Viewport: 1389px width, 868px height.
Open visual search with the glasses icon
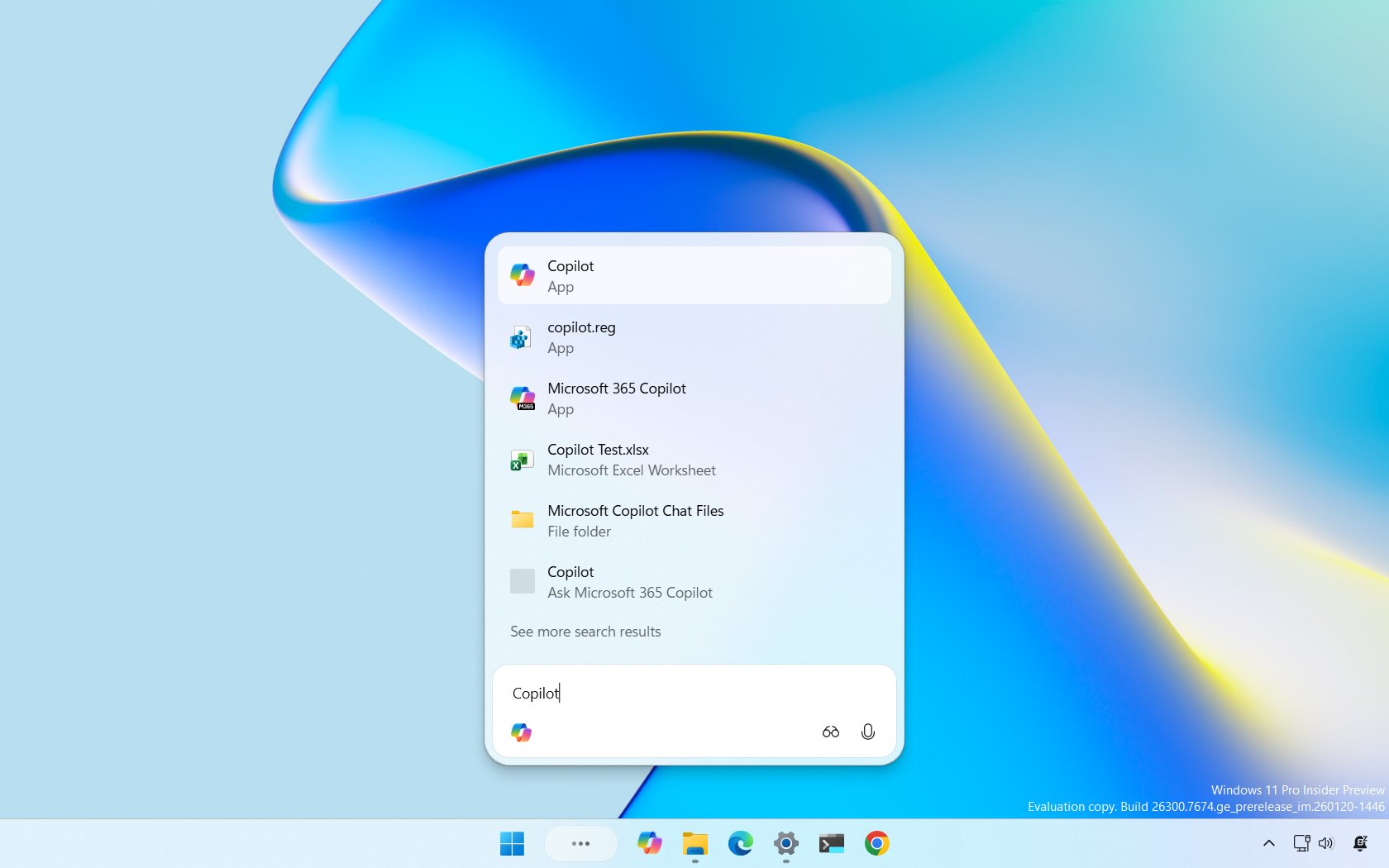tap(830, 732)
